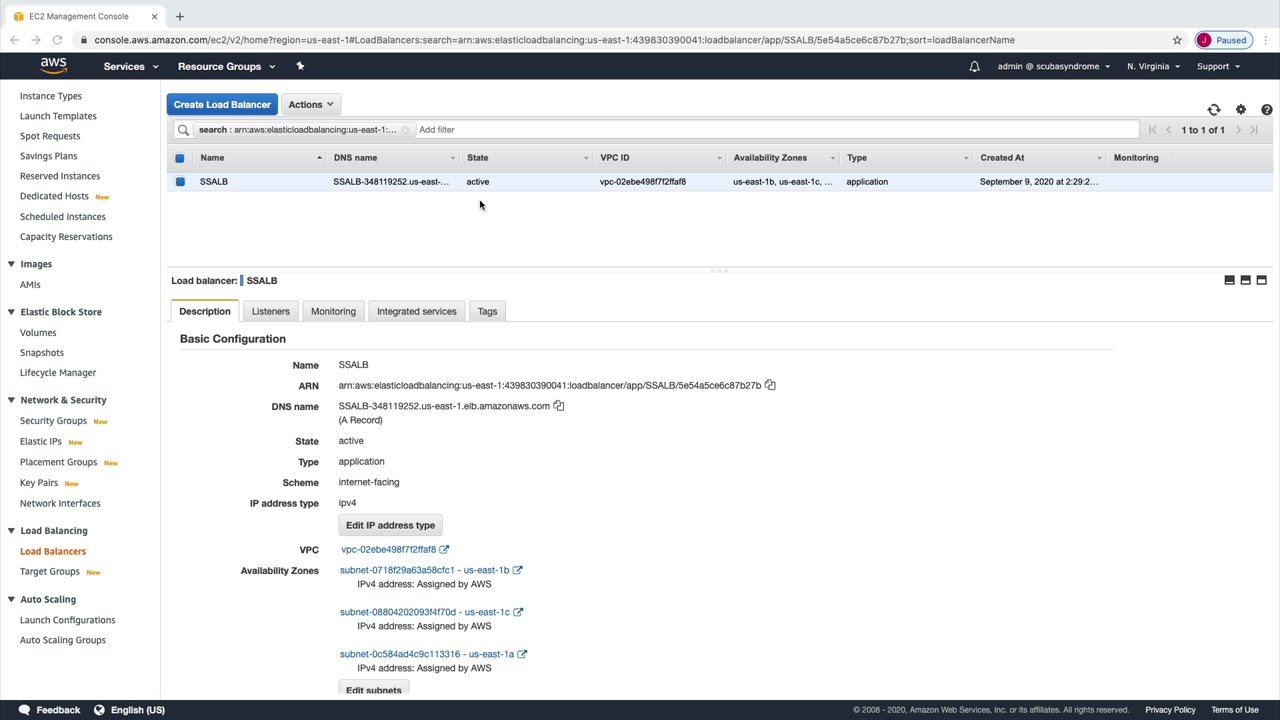This screenshot has height=720, width=1280.
Task: Minimize the details panel layout icon
Action: pyautogui.click(x=1230, y=281)
